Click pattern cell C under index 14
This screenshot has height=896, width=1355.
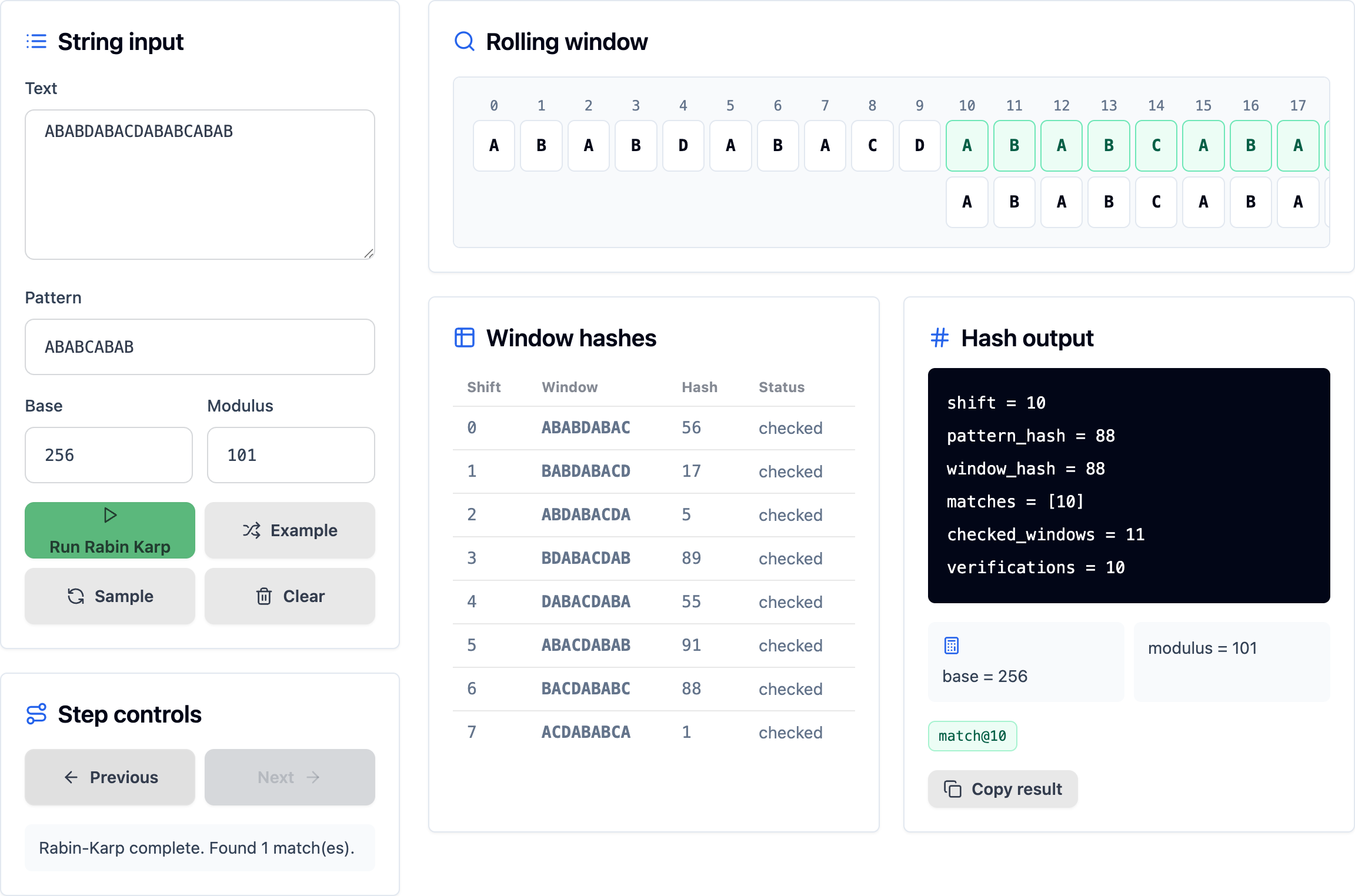point(1156,202)
